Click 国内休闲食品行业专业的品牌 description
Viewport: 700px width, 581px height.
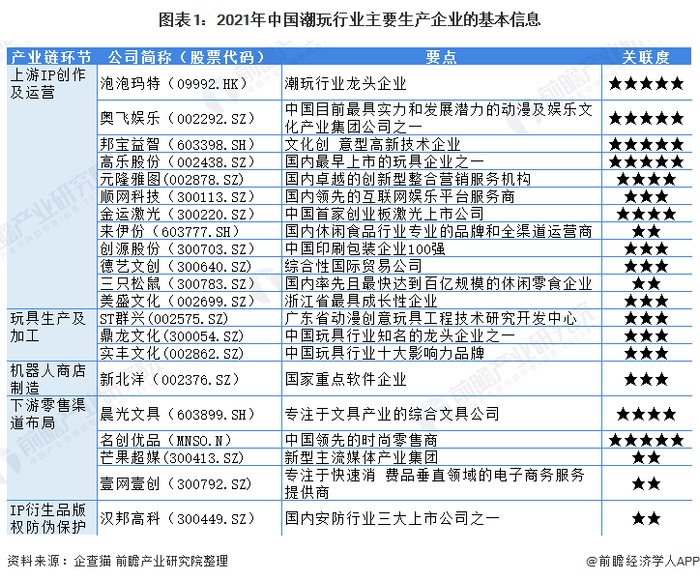[x=439, y=231]
